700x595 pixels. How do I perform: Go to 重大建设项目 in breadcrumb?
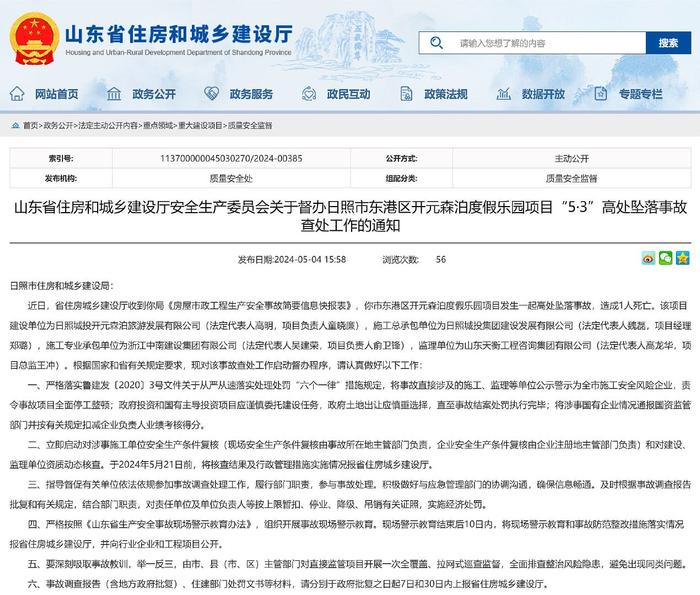200,125
